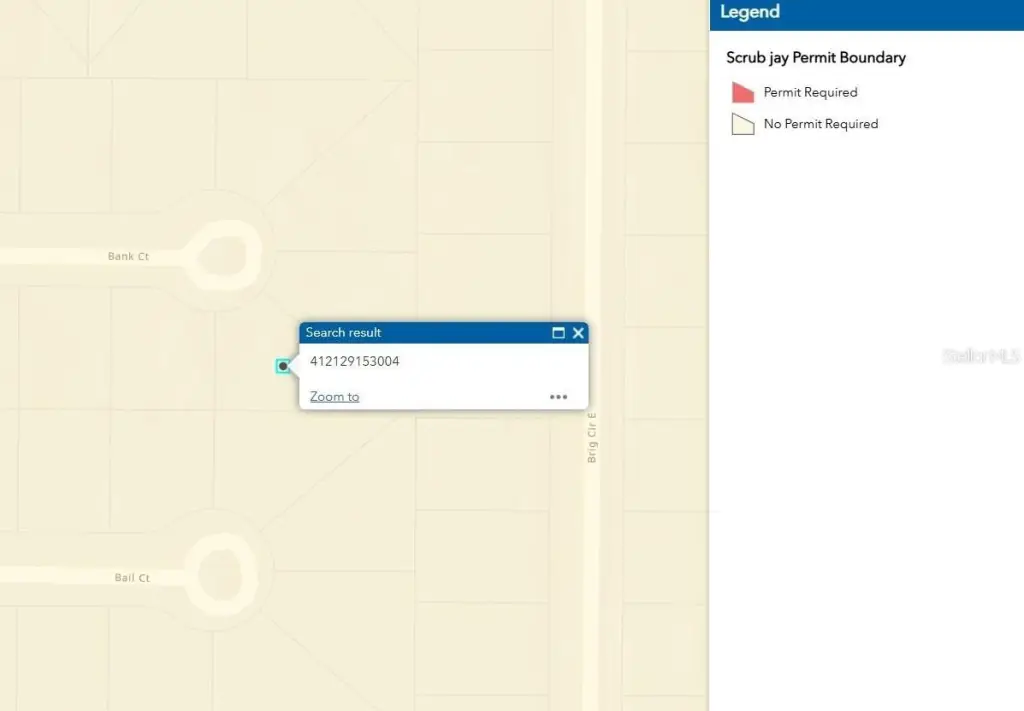Screen dimensions: 1024x711
Task: Click the Scrub jay Permit Boundary layer title
Action: (815, 58)
